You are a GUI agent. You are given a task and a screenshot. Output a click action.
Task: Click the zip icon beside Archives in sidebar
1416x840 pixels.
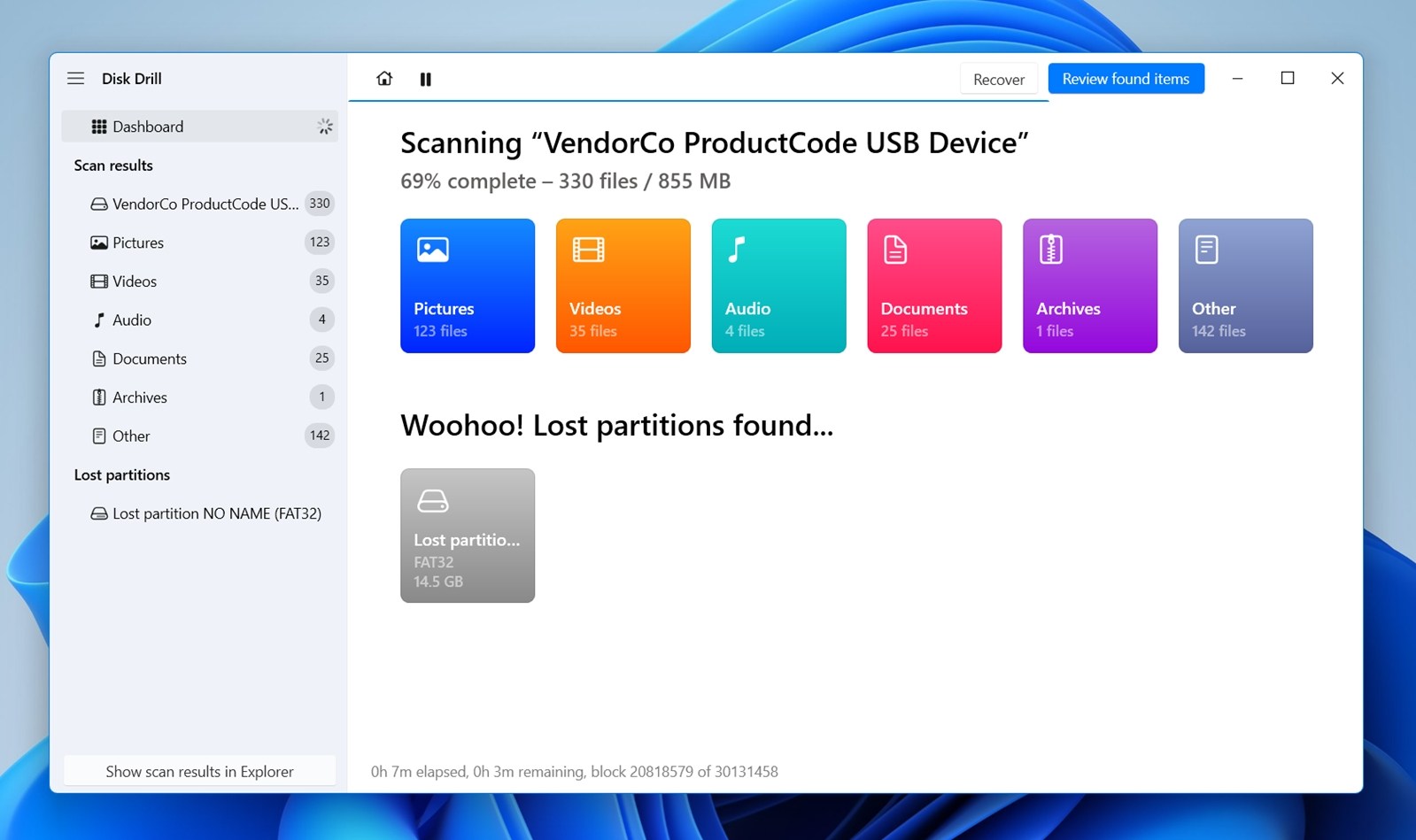[x=99, y=397]
